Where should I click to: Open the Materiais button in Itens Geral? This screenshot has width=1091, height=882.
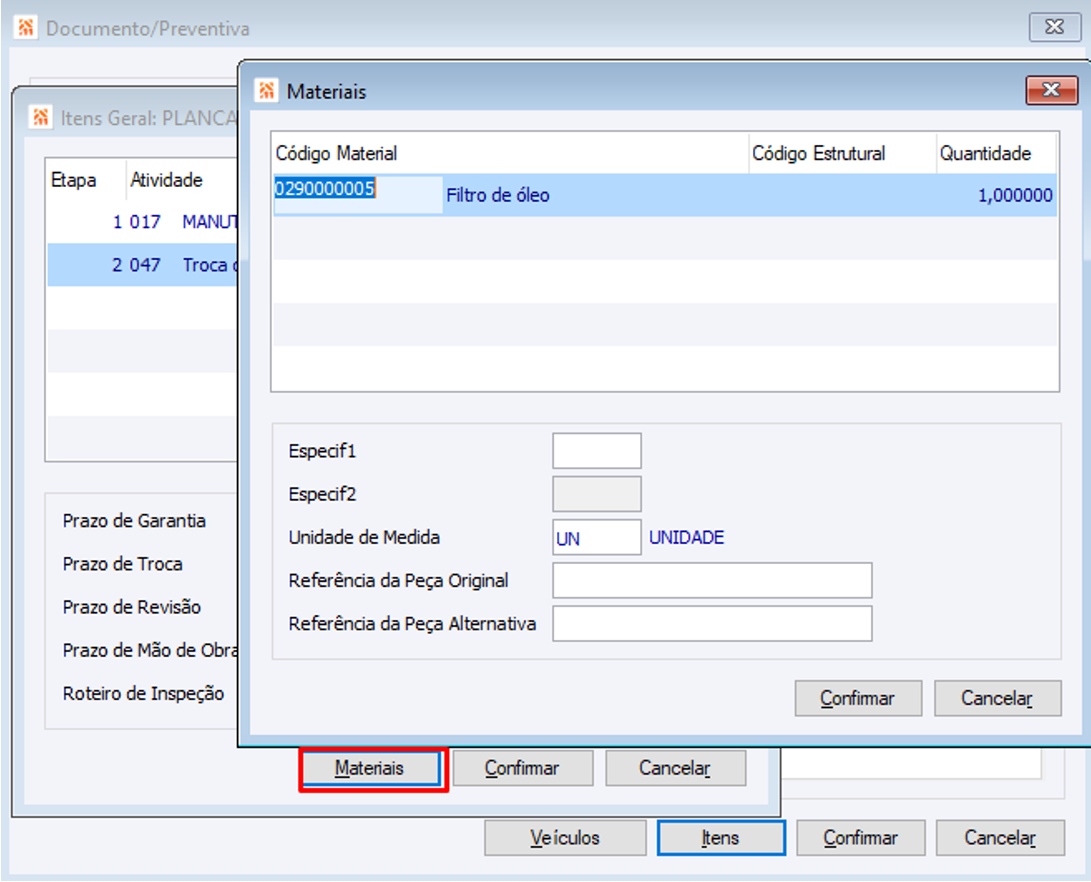[x=372, y=768]
